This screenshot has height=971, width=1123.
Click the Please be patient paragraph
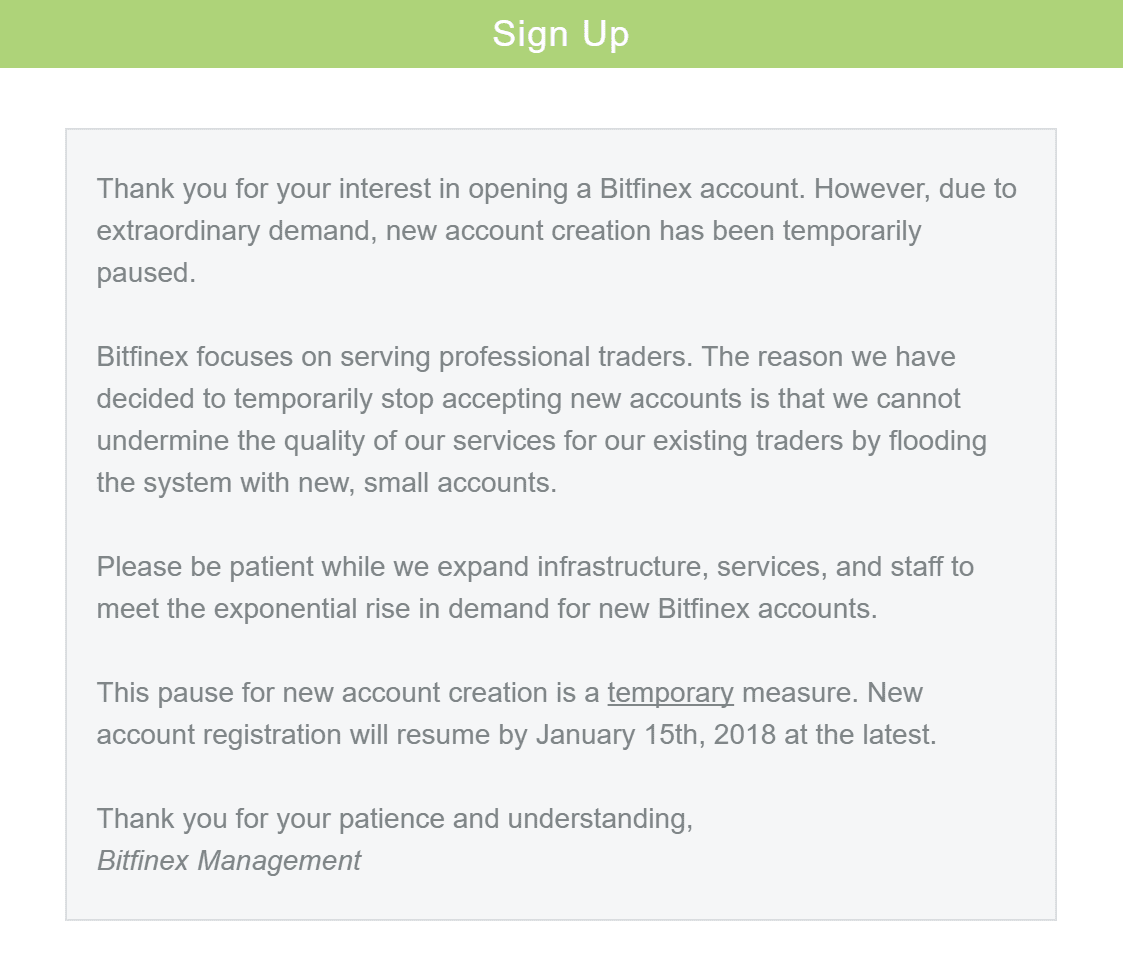pyautogui.click(x=535, y=588)
